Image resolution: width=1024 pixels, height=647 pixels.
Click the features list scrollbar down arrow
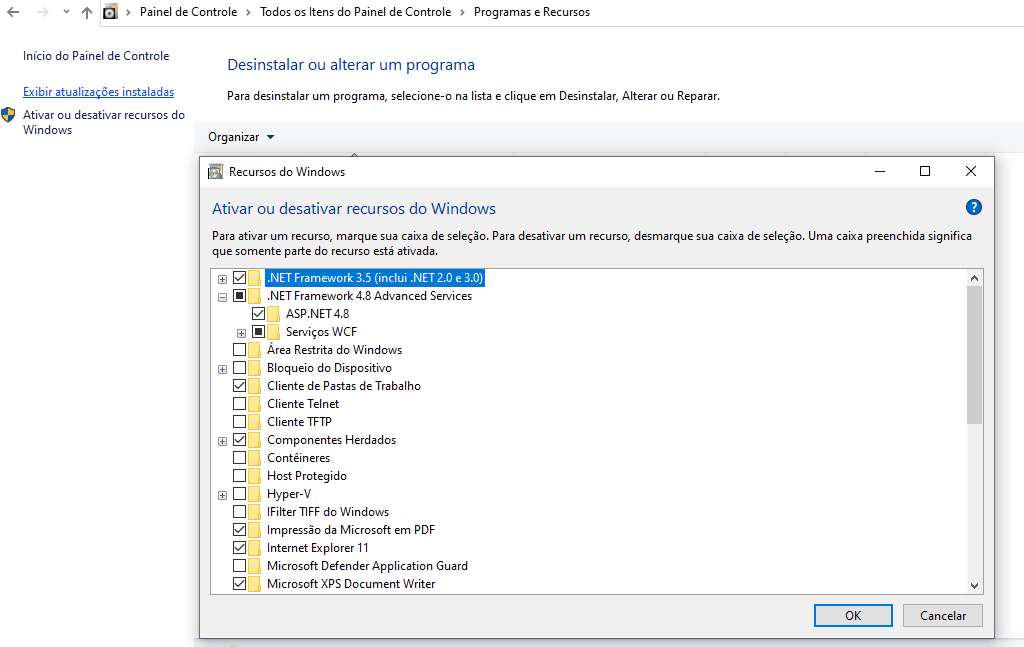click(974, 586)
